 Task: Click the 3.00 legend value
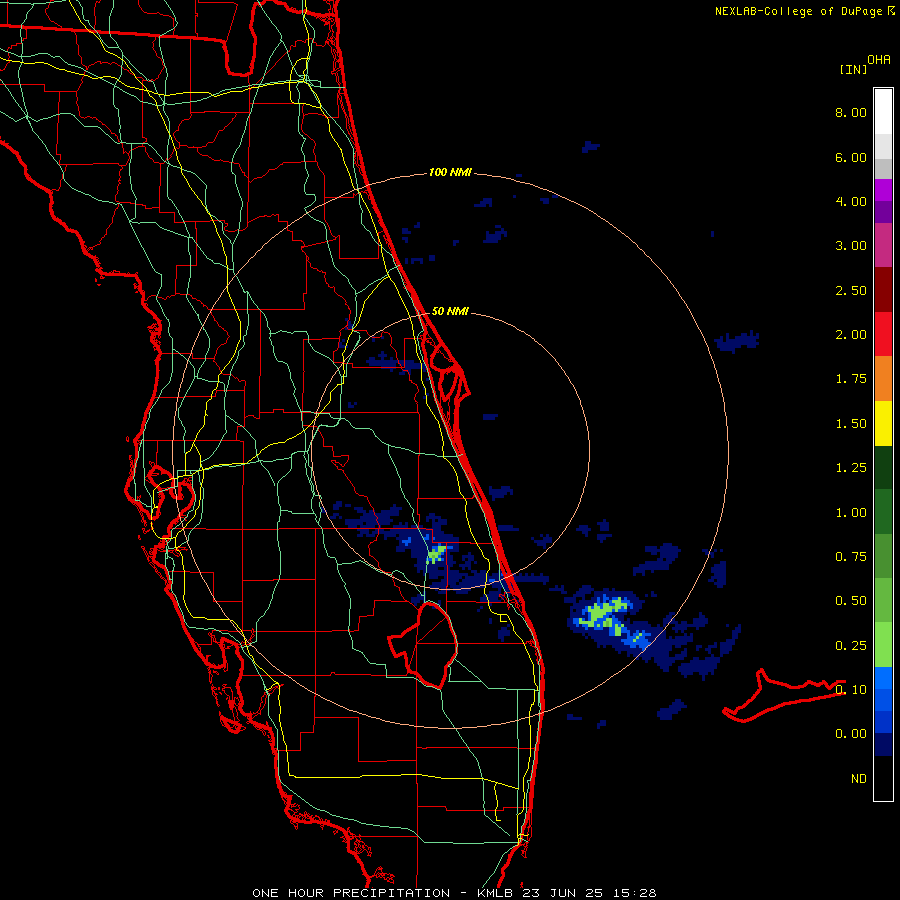(851, 246)
